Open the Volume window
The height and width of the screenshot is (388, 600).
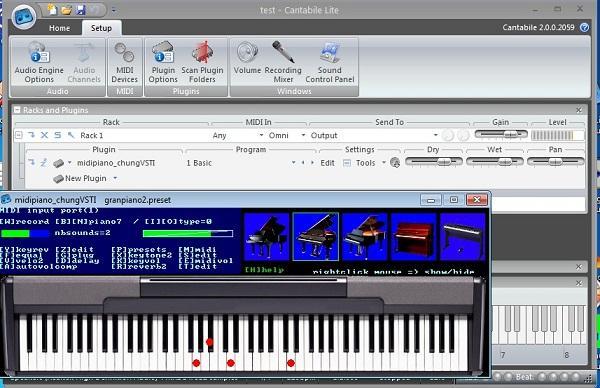tap(247, 58)
